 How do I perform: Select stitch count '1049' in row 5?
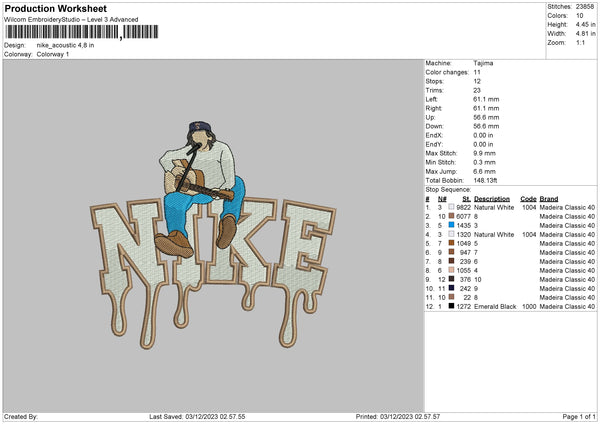463,243
